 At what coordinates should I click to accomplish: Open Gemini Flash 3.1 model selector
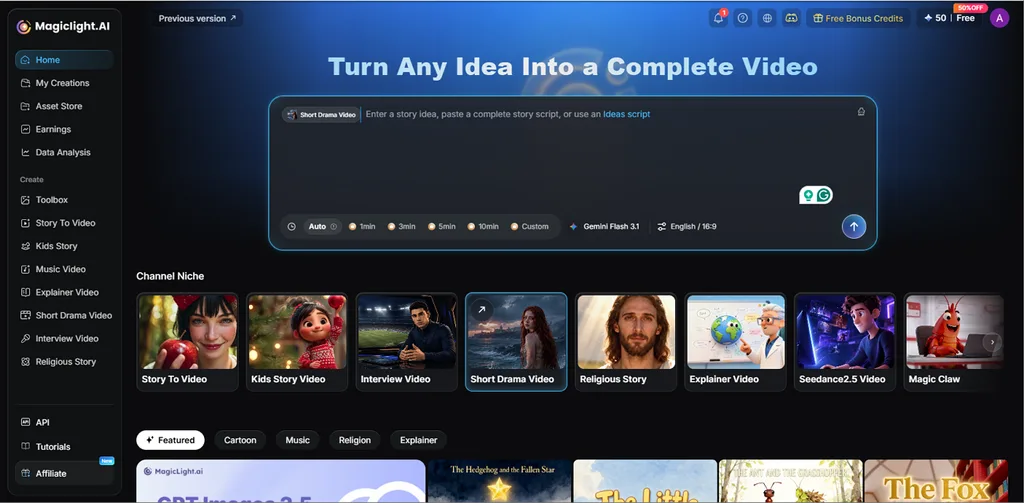[604, 227]
